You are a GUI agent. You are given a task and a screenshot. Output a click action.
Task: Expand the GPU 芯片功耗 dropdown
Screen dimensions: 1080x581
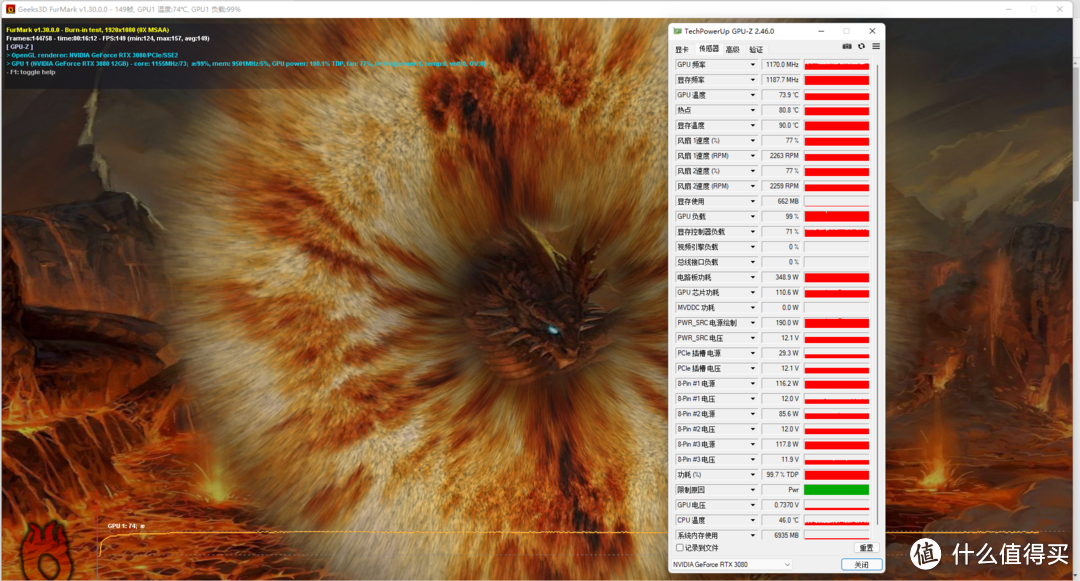[752, 293]
